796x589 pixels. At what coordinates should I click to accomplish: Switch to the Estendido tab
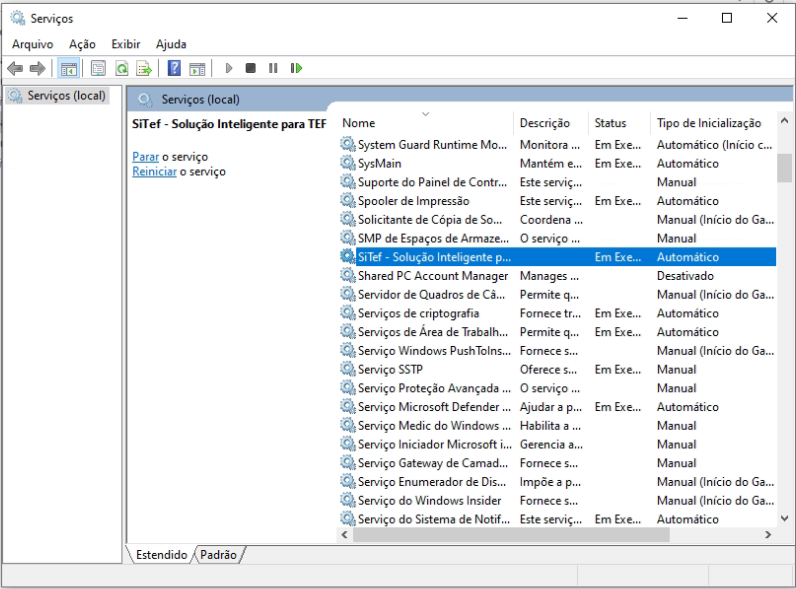[x=161, y=555]
